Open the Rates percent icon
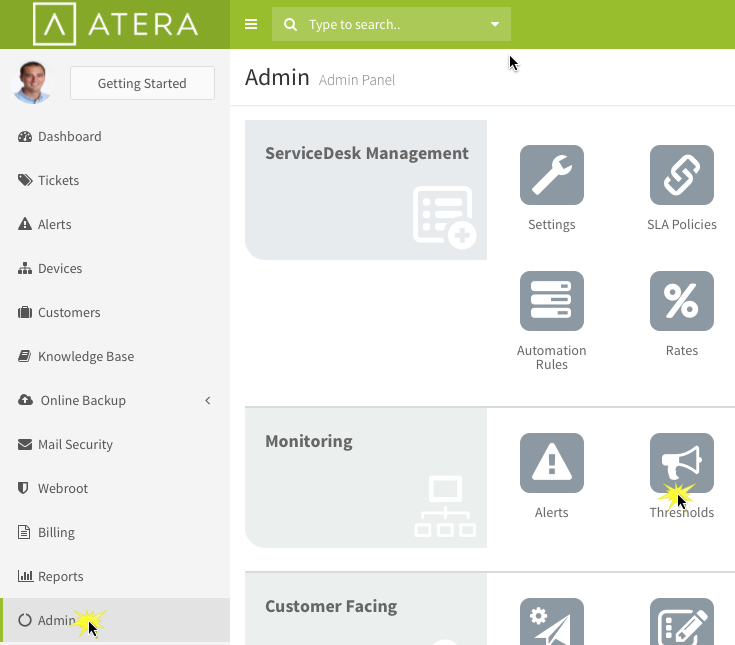 (682, 301)
